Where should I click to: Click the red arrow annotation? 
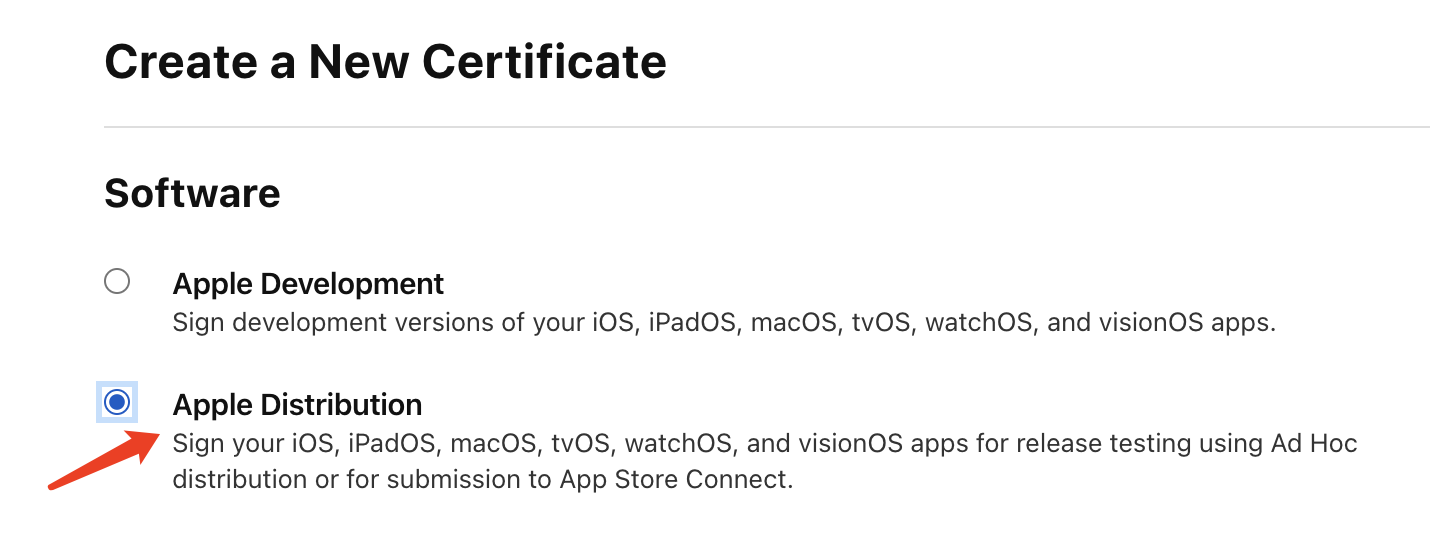click(104, 461)
